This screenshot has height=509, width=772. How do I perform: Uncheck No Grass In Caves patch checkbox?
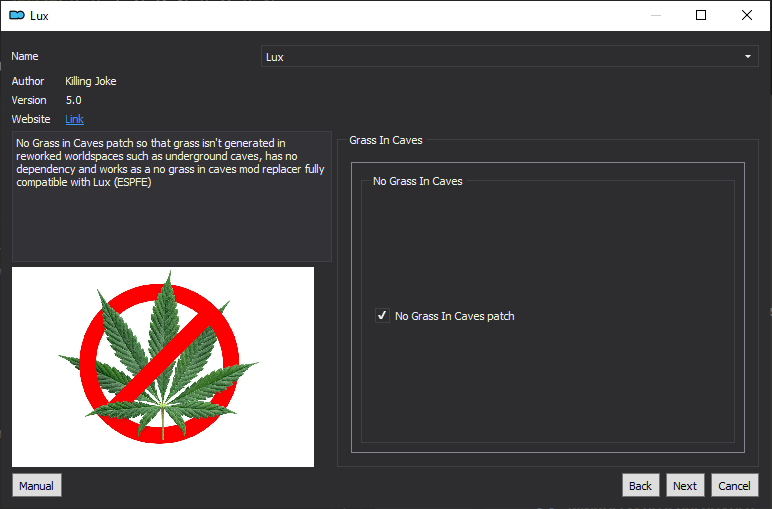[x=382, y=316]
